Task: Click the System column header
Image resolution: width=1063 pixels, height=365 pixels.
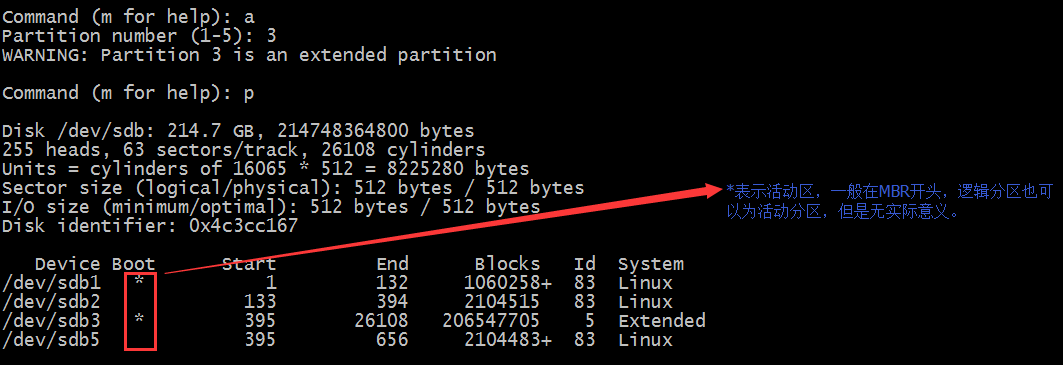Action: 651,264
